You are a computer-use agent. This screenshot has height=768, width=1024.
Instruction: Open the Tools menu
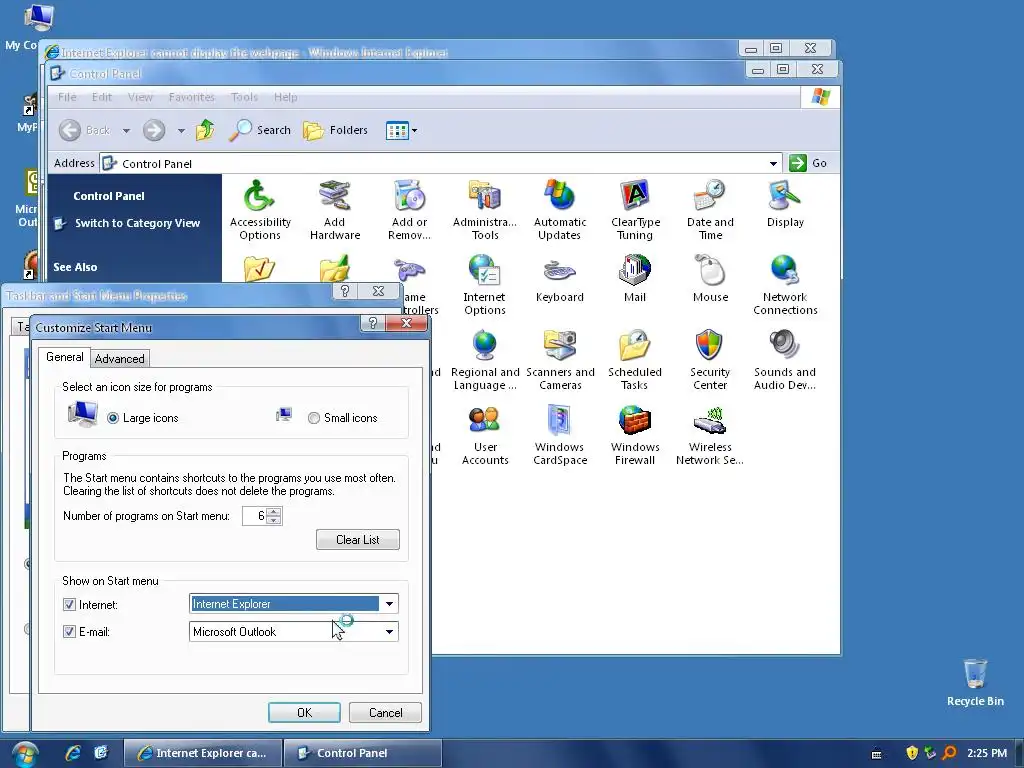point(244,97)
